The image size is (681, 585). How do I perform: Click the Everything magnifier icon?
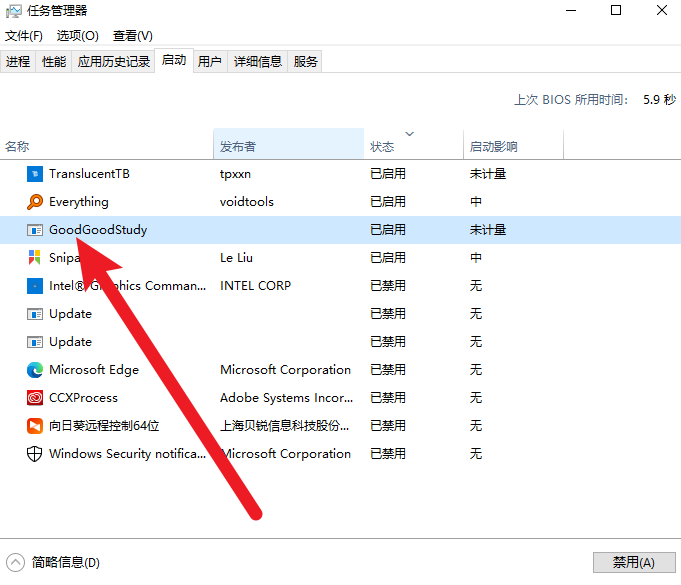(x=35, y=202)
